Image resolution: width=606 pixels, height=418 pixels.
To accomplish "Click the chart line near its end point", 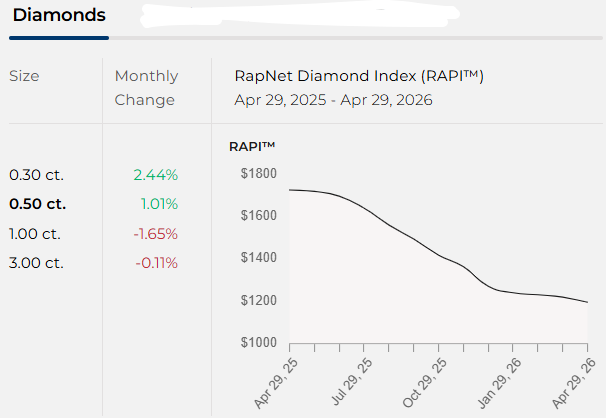I will (x=583, y=301).
